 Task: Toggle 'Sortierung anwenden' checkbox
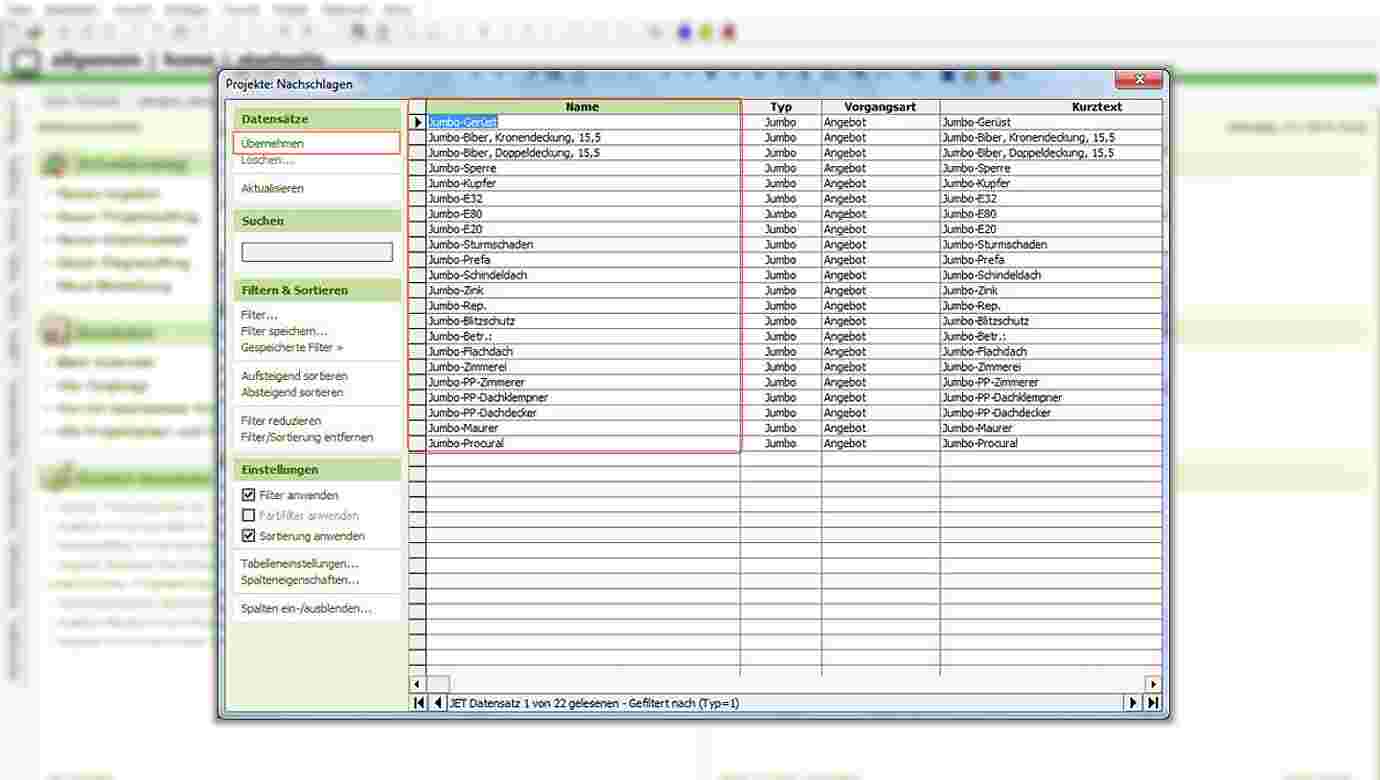[249, 536]
